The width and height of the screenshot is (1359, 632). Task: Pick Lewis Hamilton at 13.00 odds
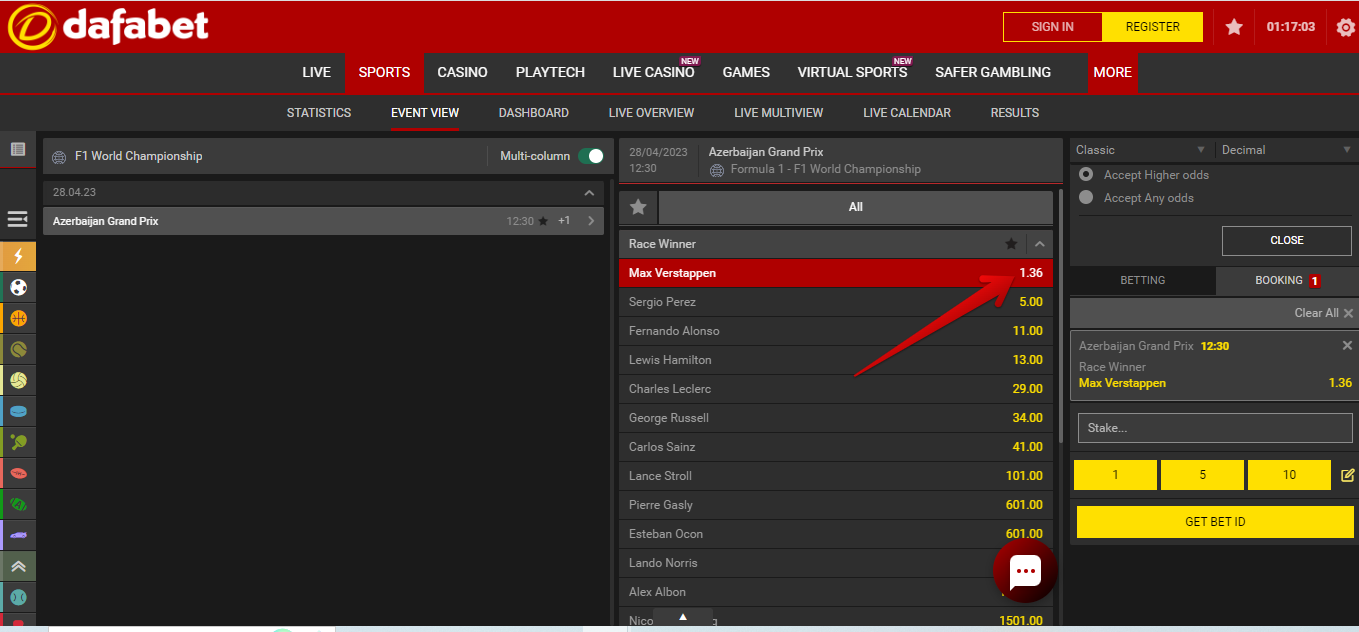tap(835, 360)
